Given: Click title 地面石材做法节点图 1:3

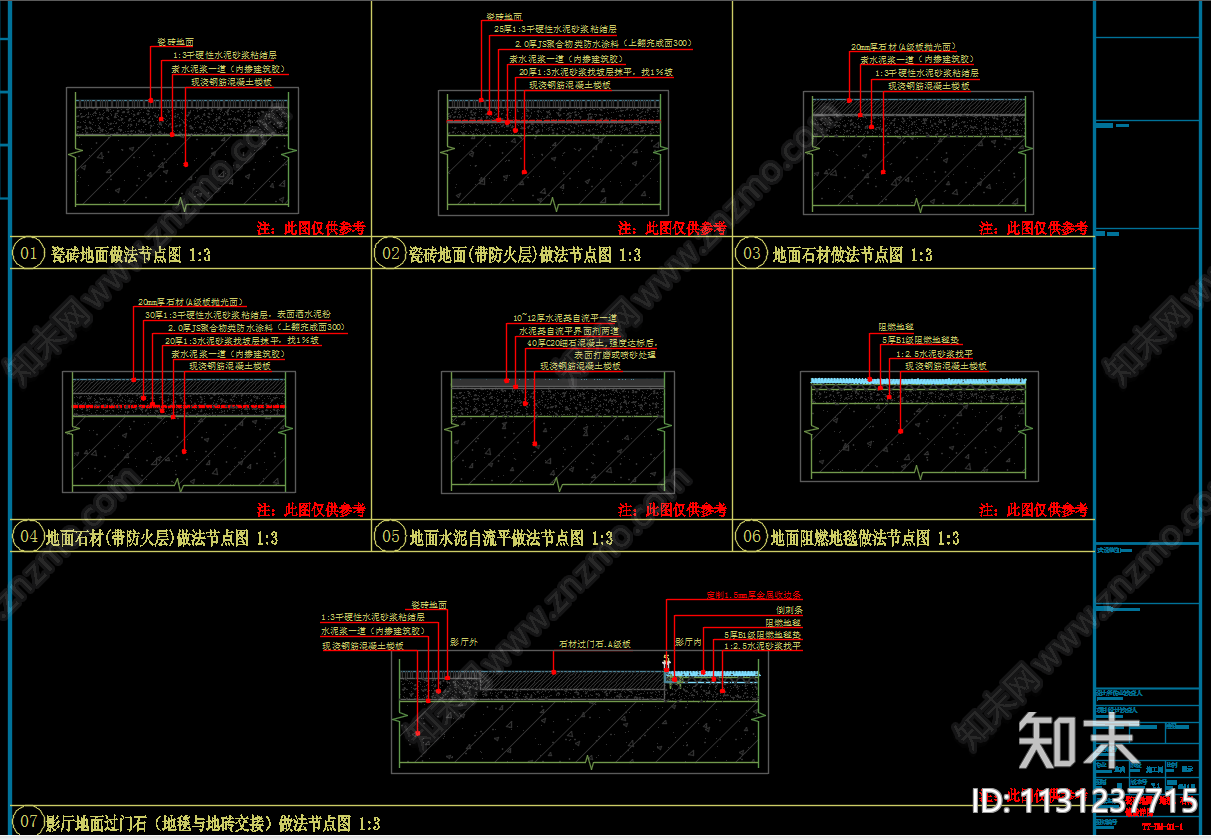Looking at the screenshot, I should coord(852,256).
